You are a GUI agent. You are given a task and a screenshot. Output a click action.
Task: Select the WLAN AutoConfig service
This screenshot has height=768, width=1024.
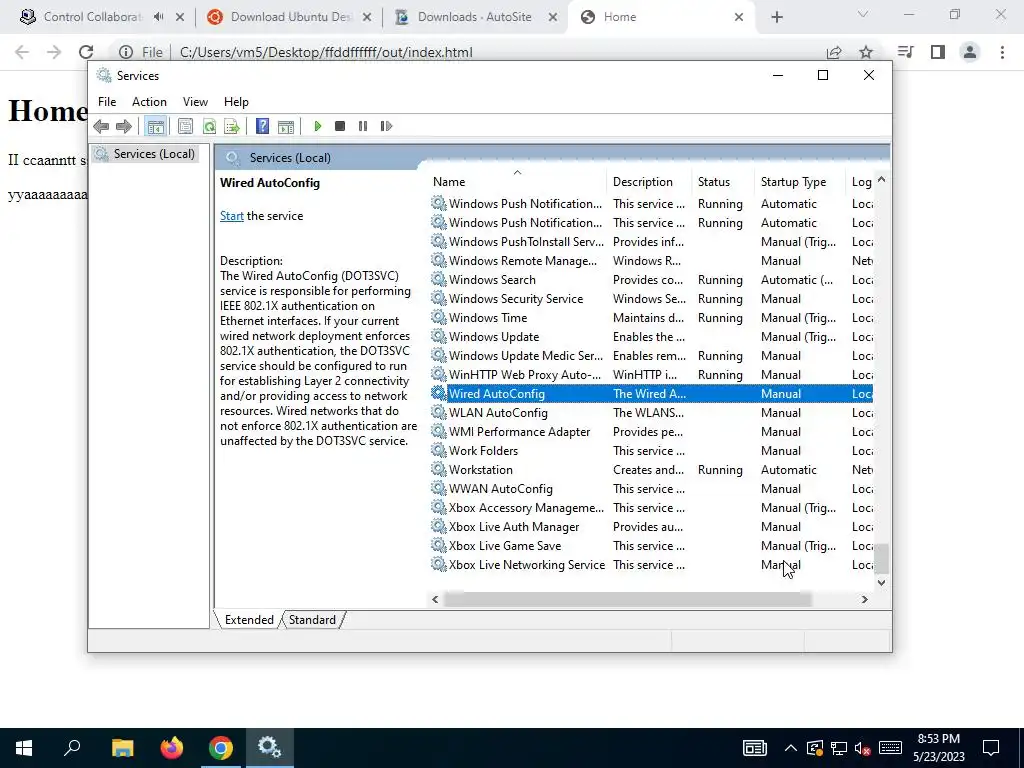point(651,413)
